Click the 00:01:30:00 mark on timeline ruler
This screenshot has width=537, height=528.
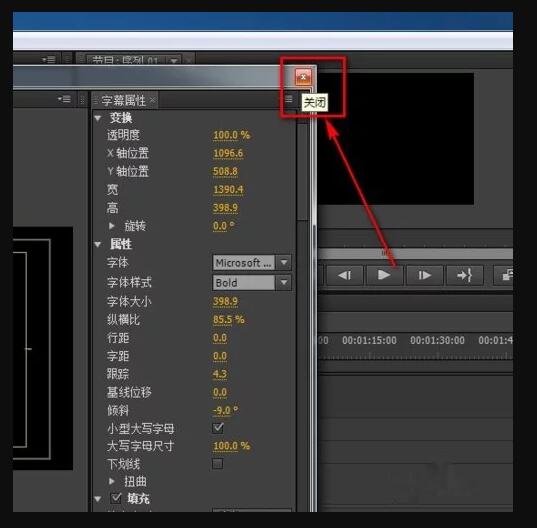pyautogui.click(x=437, y=340)
